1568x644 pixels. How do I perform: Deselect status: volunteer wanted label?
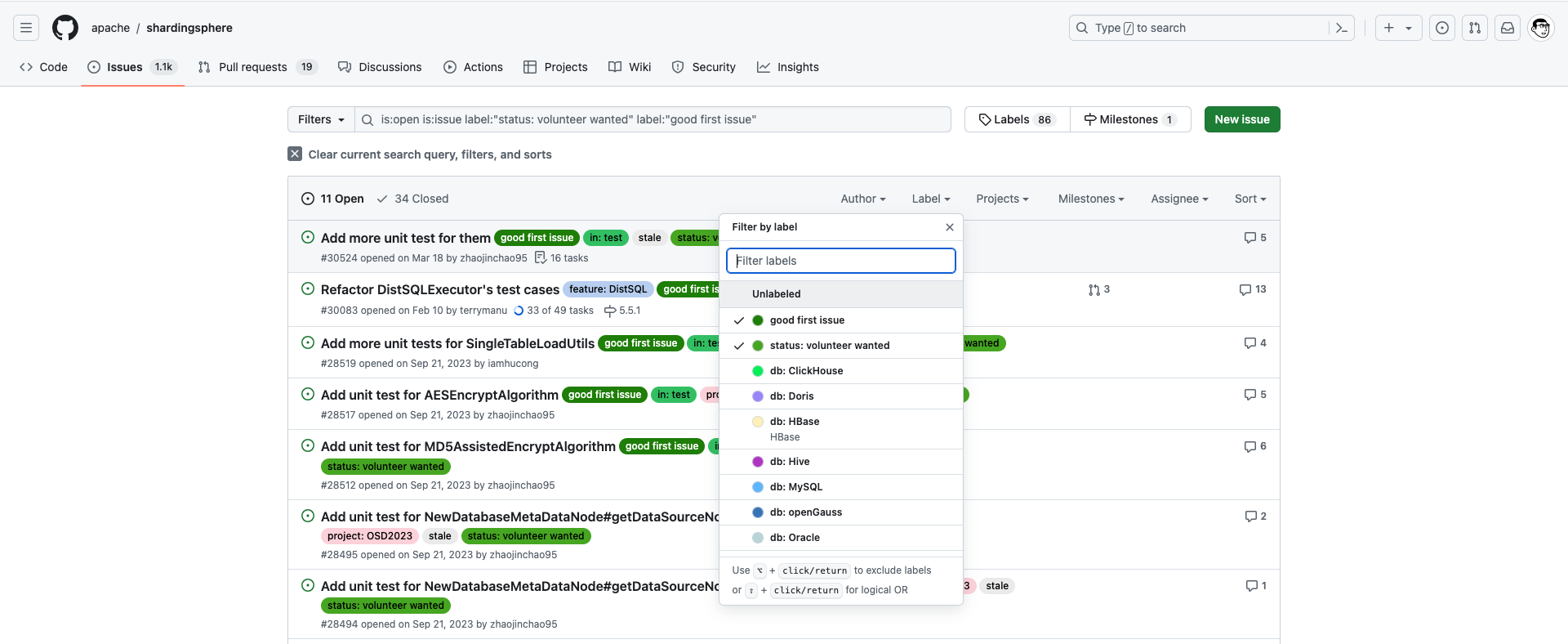click(x=841, y=346)
